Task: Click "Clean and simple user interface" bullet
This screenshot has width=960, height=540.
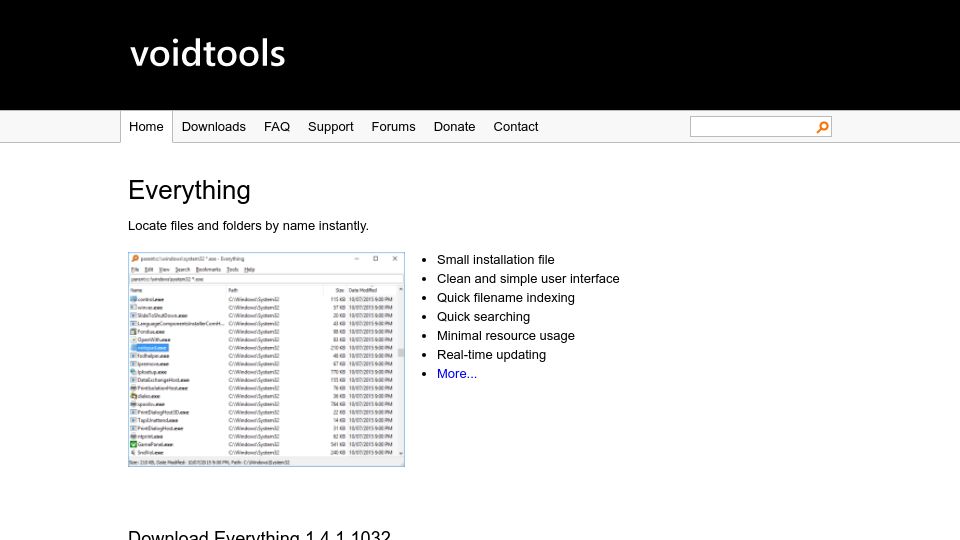Action: tap(528, 279)
